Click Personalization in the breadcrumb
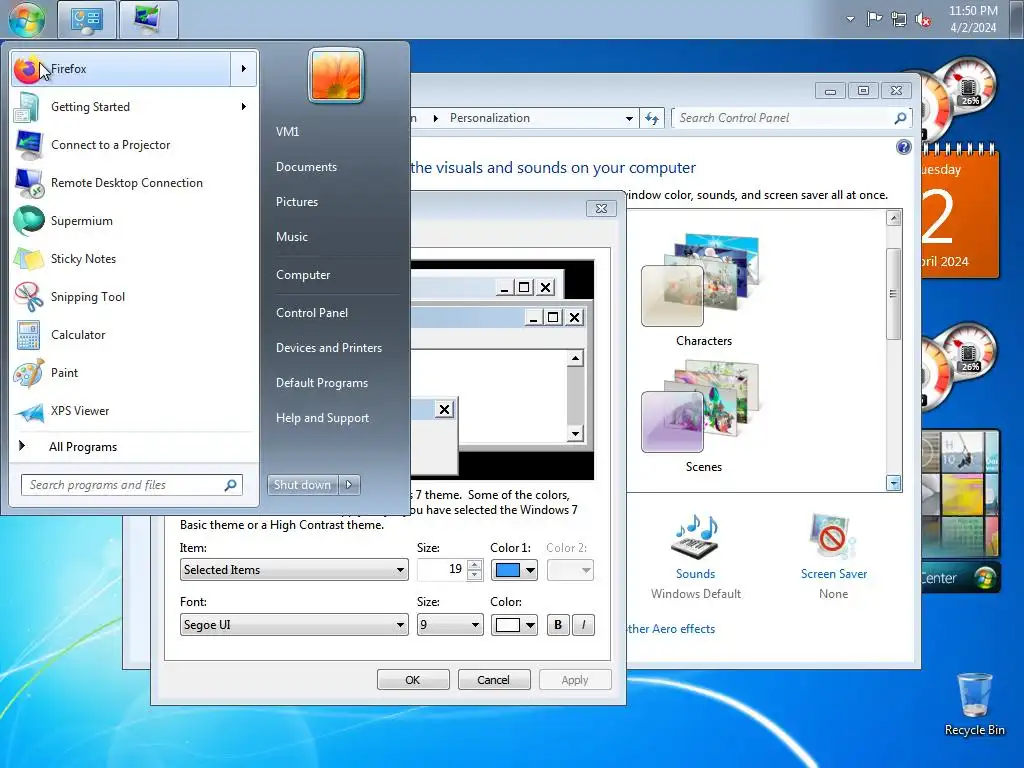The height and width of the screenshot is (768, 1024). pyautogui.click(x=490, y=118)
